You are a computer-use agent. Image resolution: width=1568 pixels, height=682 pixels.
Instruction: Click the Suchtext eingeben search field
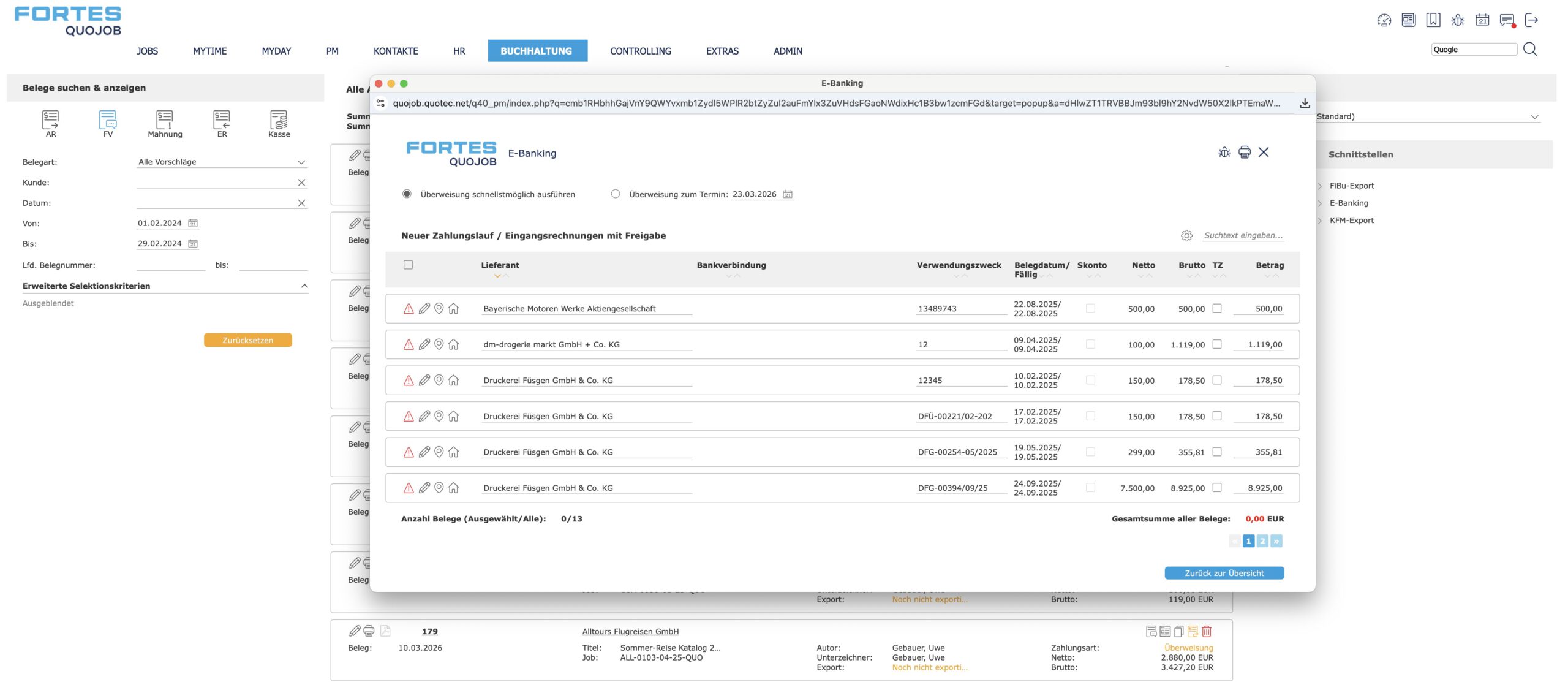coord(1243,235)
